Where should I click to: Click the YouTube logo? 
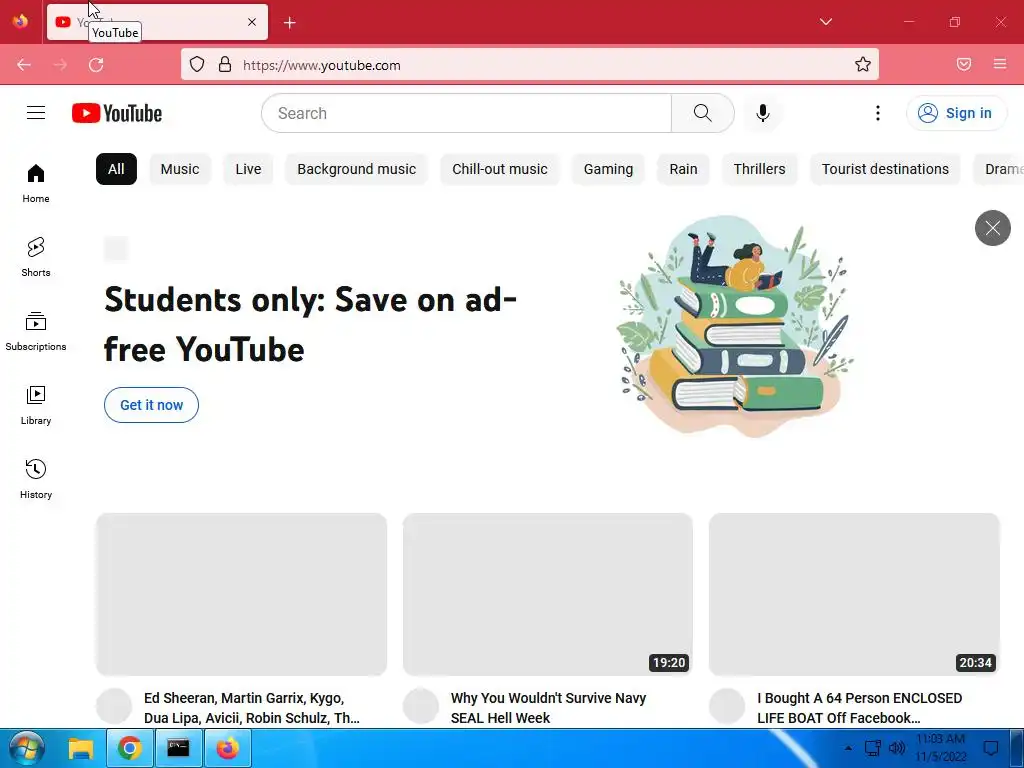tap(117, 113)
